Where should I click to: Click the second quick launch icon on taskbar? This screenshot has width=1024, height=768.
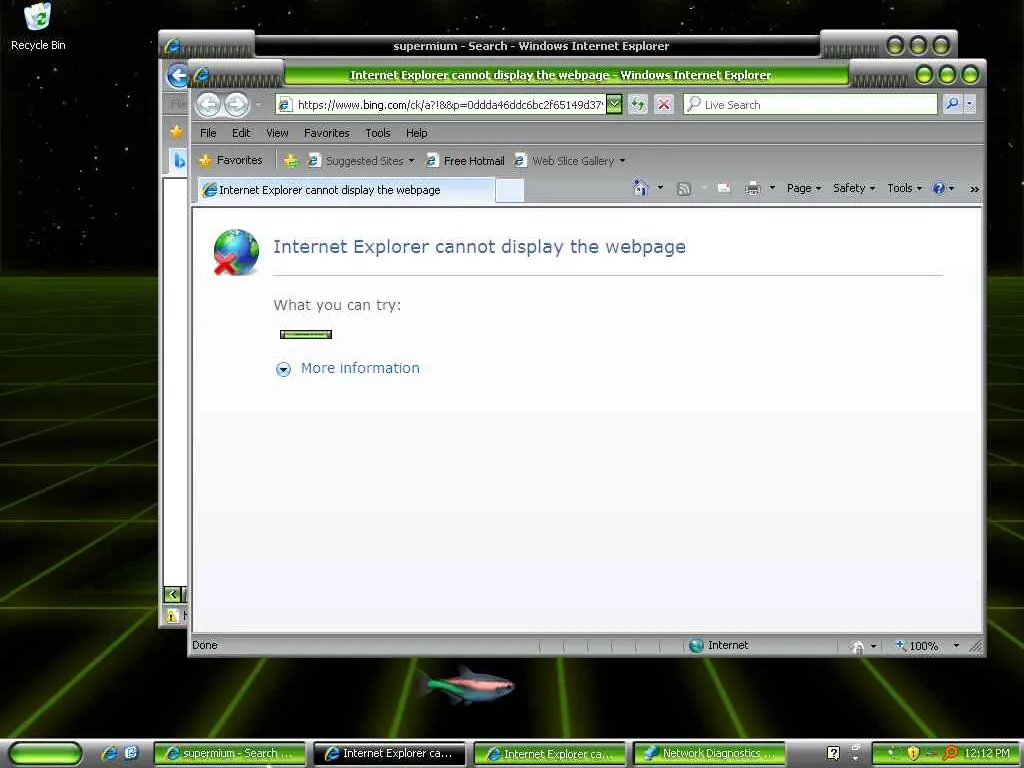(131, 753)
